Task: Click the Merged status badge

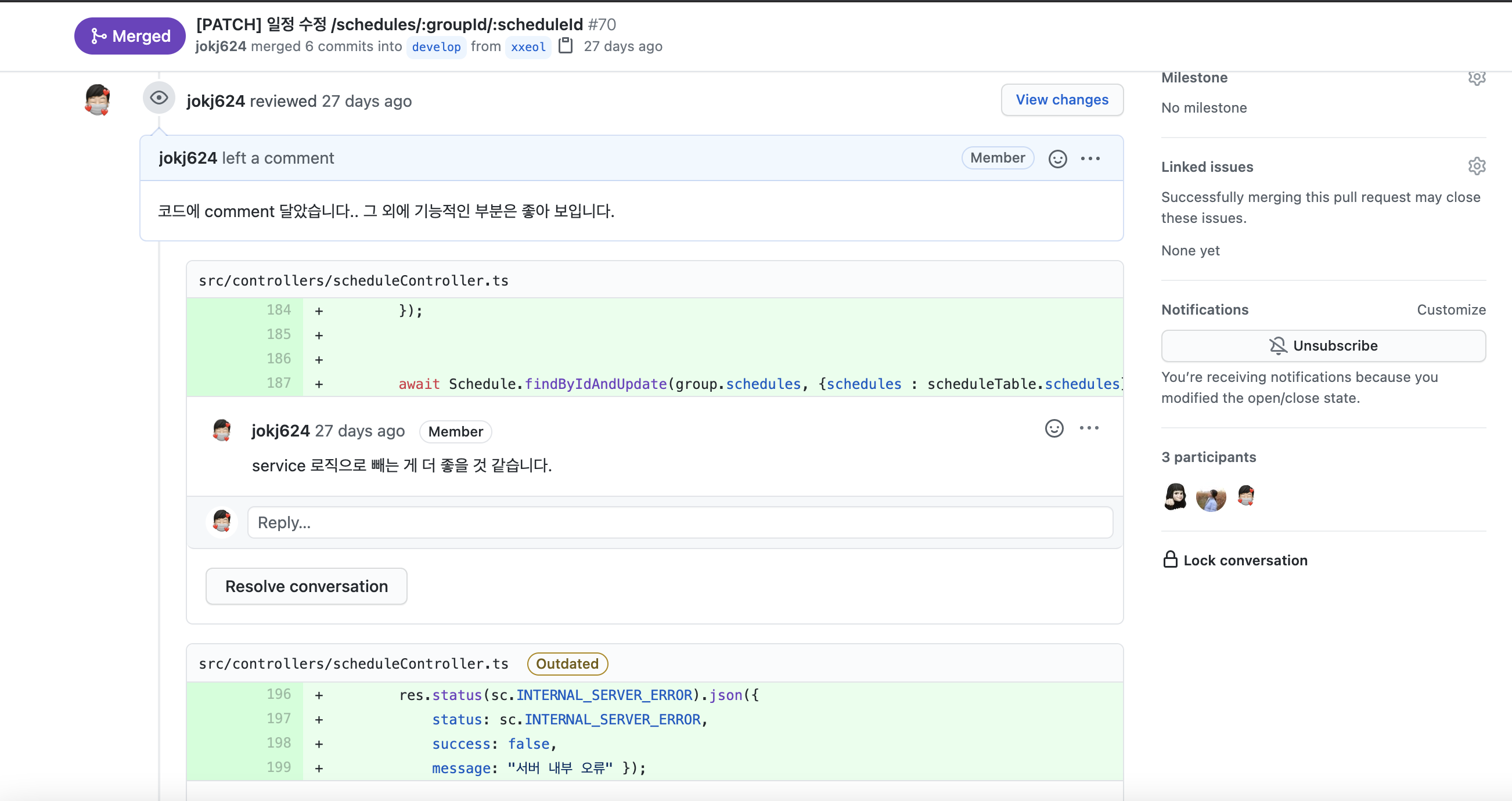Action: 129,36
